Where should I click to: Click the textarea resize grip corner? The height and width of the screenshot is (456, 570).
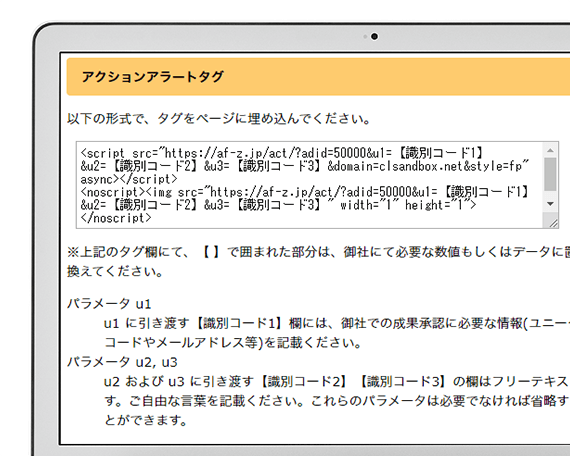pyautogui.click(x=553, y=223)
